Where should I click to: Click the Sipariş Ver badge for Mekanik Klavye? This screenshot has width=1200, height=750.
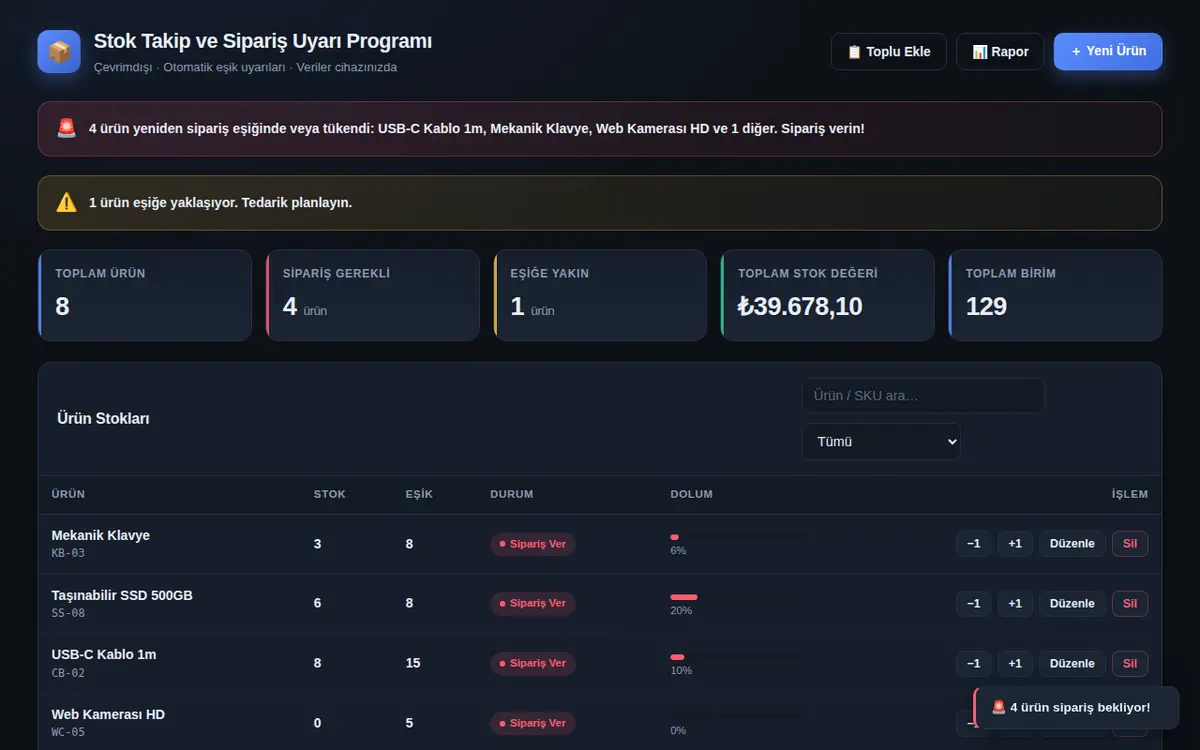[533, 544]
